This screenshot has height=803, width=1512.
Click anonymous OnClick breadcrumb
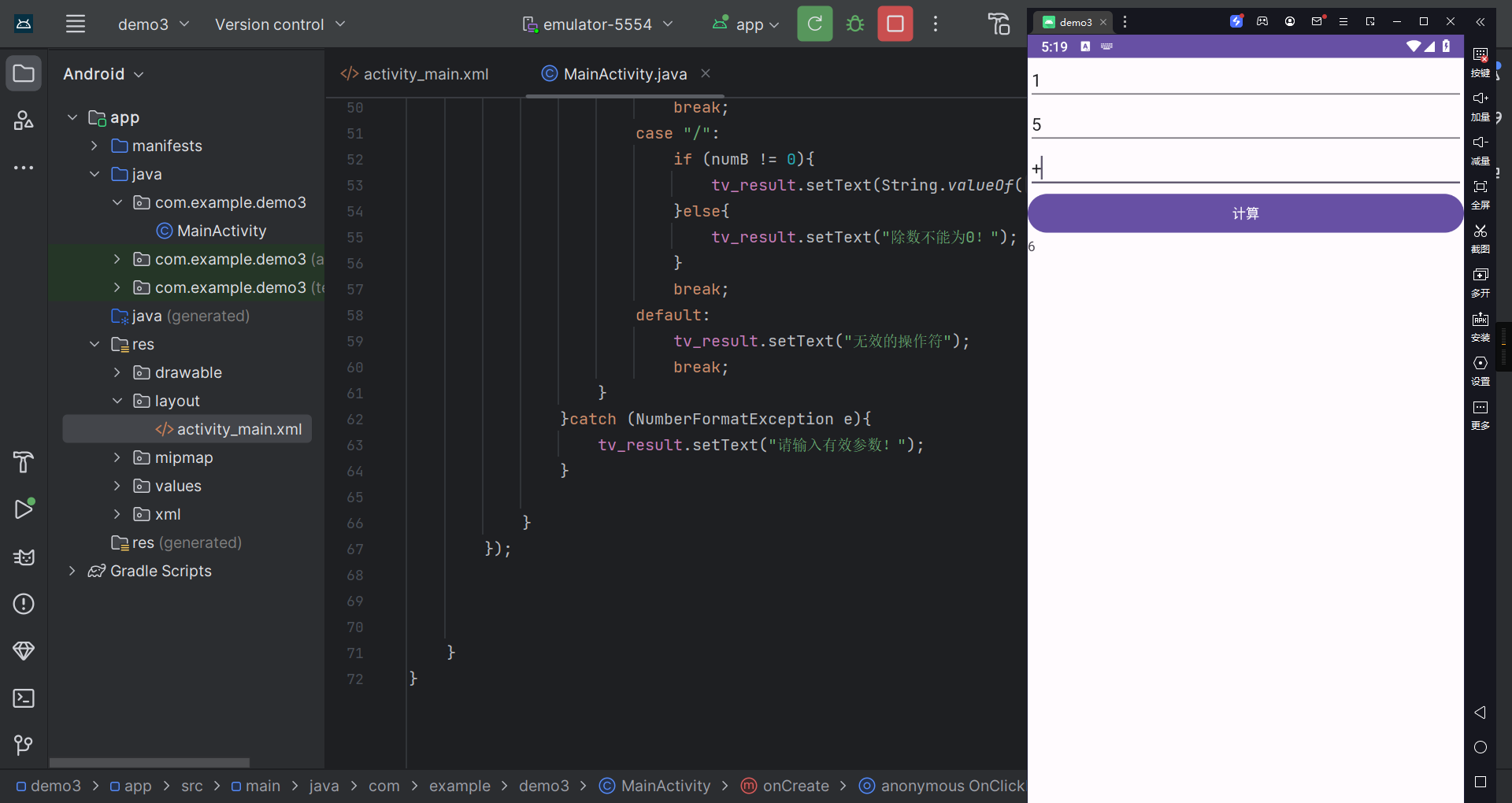pyautogui.click(x=942, y=786)
